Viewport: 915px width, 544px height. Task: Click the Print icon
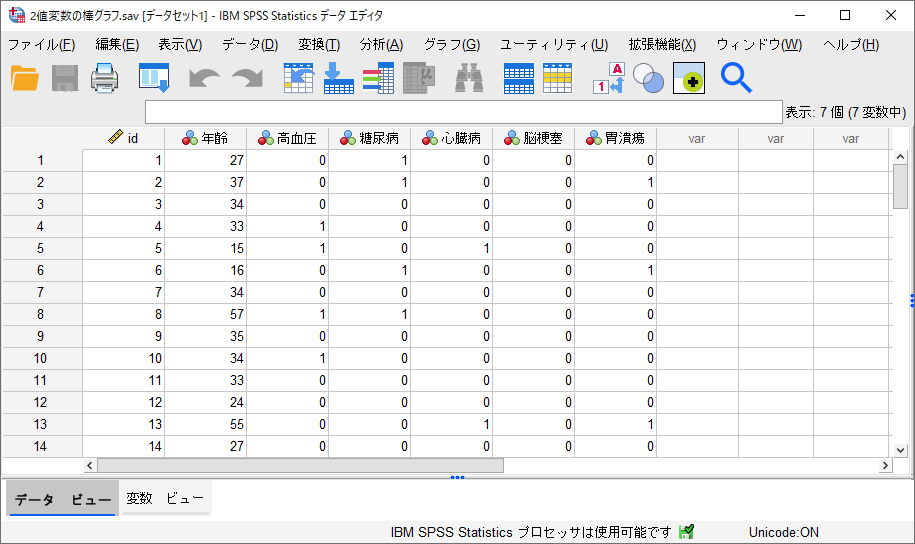pos(104,78)
